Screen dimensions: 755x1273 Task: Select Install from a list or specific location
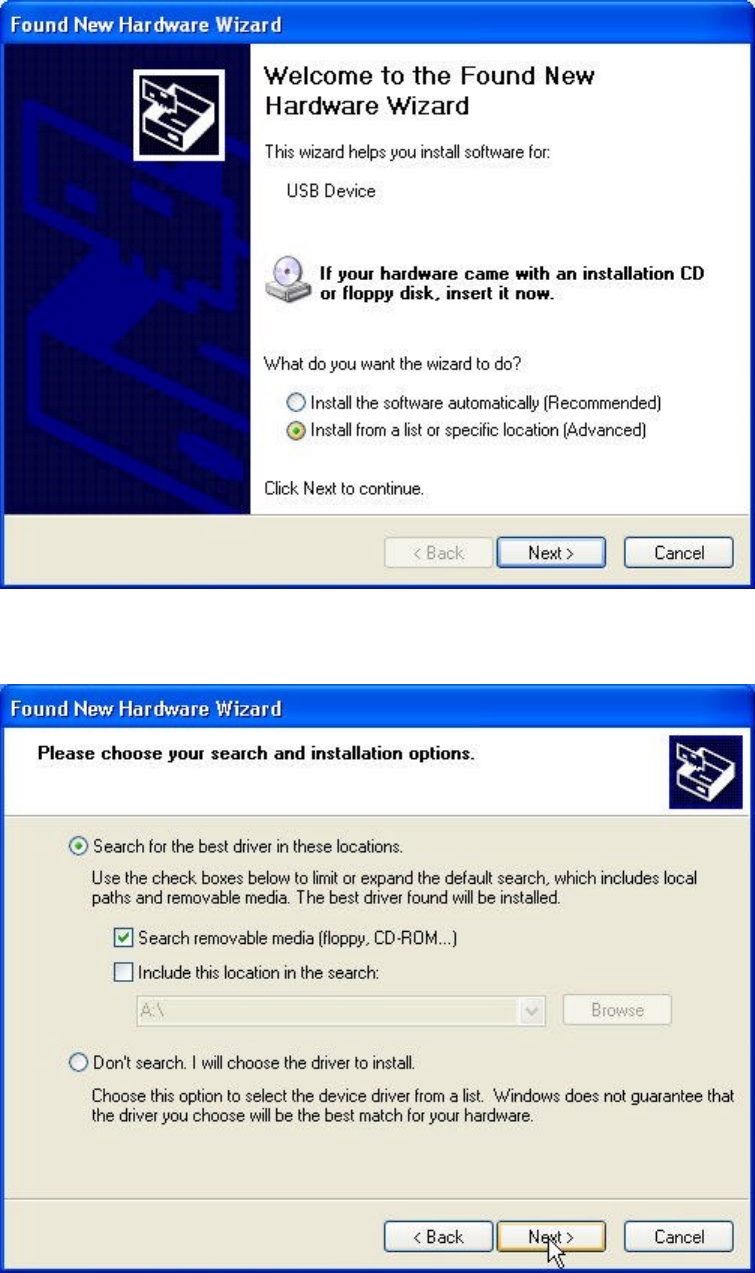click(294, 430)
